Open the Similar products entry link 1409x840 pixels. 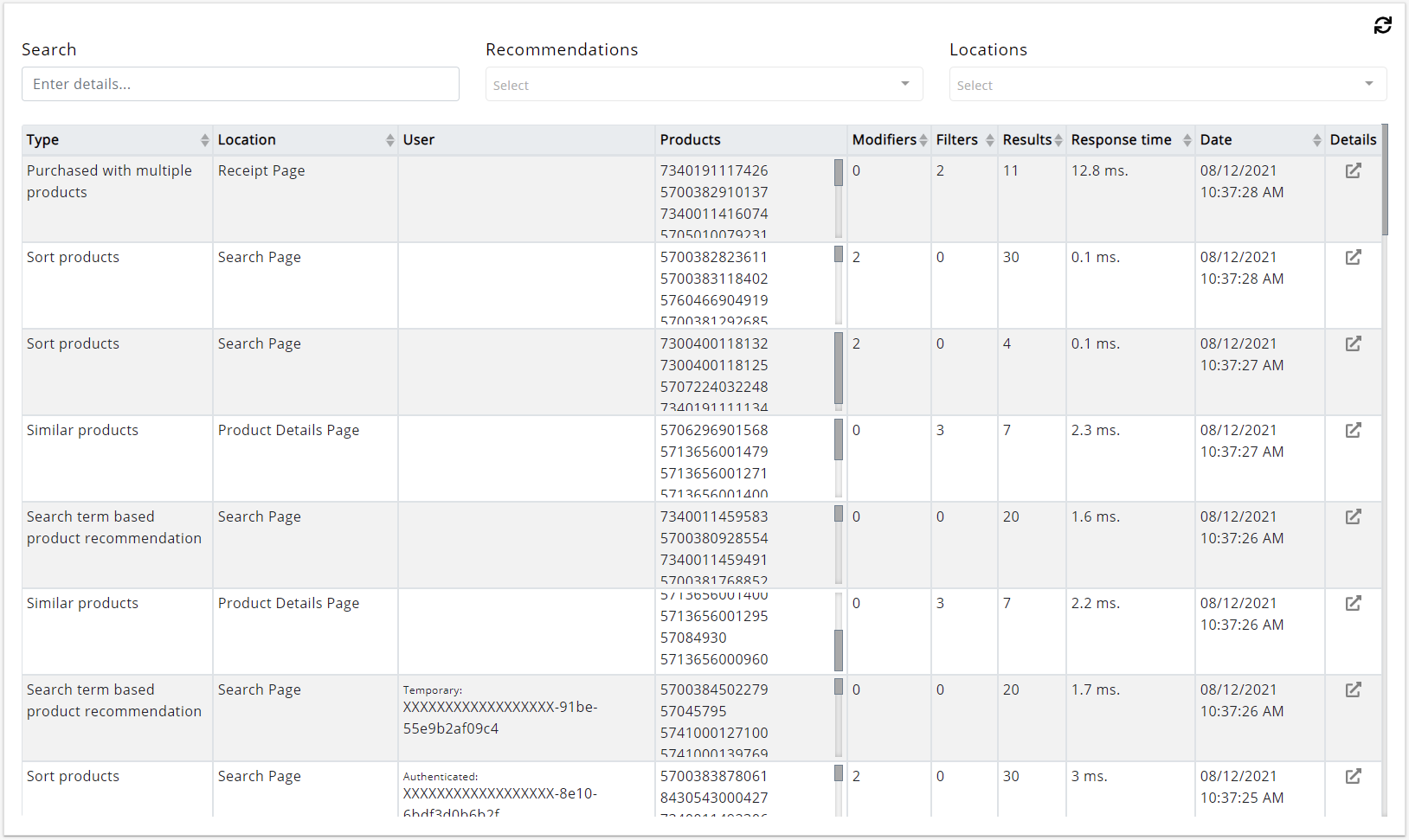coord(82,430)
